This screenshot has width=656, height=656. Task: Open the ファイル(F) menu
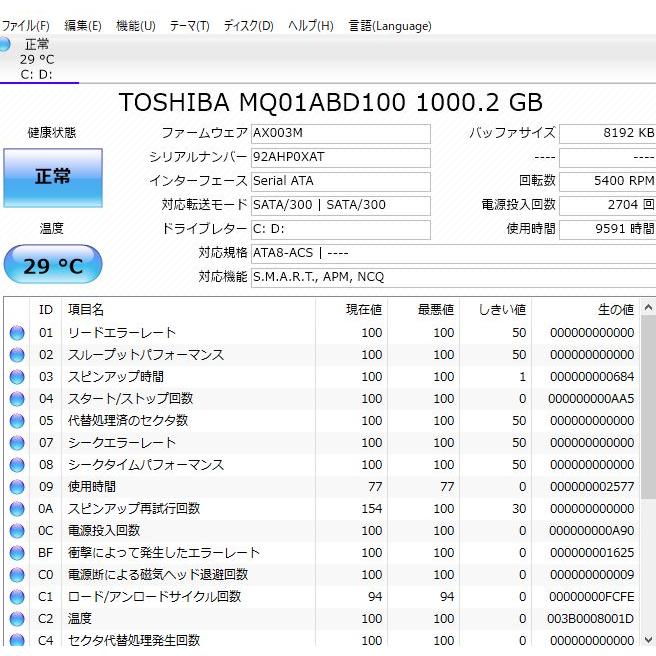pos(25,26)
